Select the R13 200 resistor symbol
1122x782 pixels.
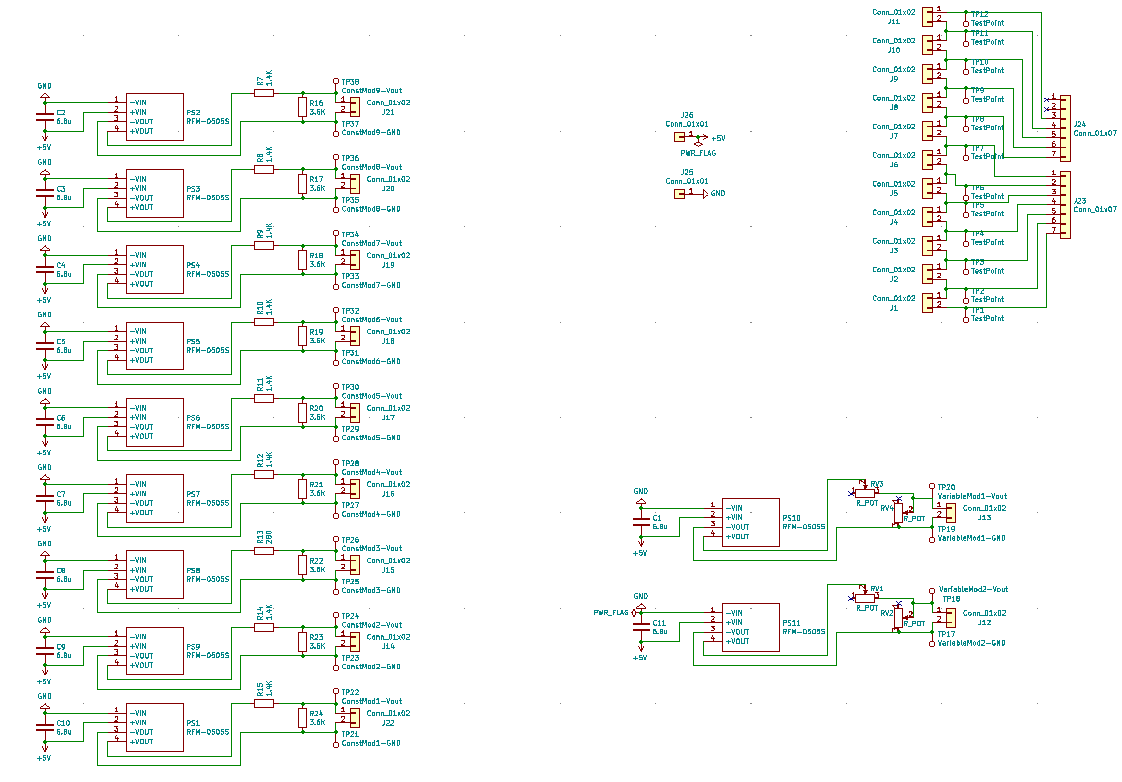tap(264, 551)
